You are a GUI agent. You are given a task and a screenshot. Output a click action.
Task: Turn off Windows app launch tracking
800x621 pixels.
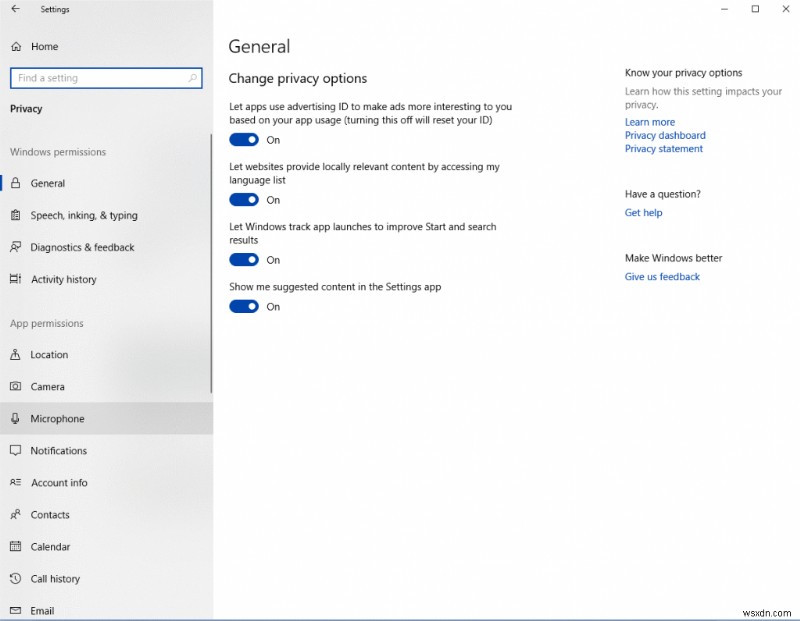point(244,260)
